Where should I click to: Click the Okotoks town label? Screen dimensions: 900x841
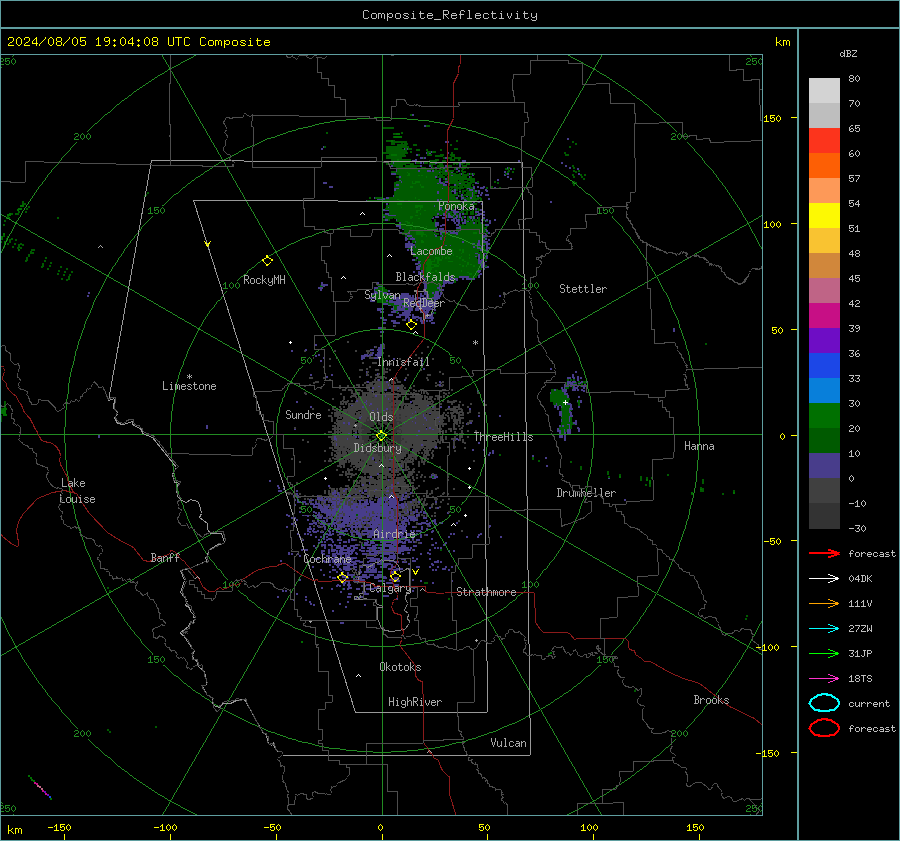pyautogui.click(x=400, y=667)
